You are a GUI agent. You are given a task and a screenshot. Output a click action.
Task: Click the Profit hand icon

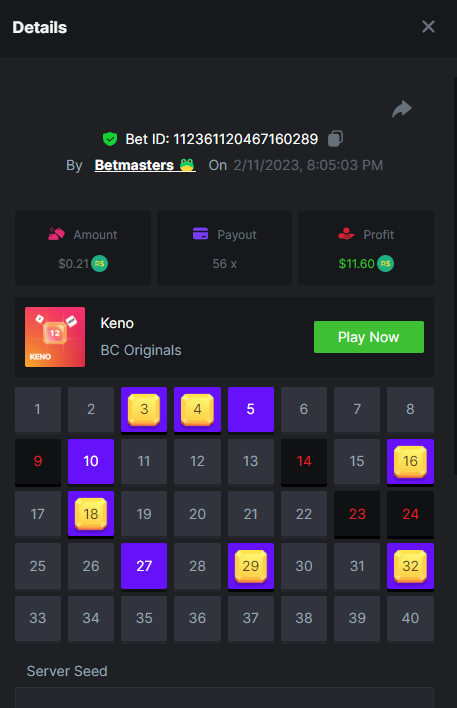(346, 234)
